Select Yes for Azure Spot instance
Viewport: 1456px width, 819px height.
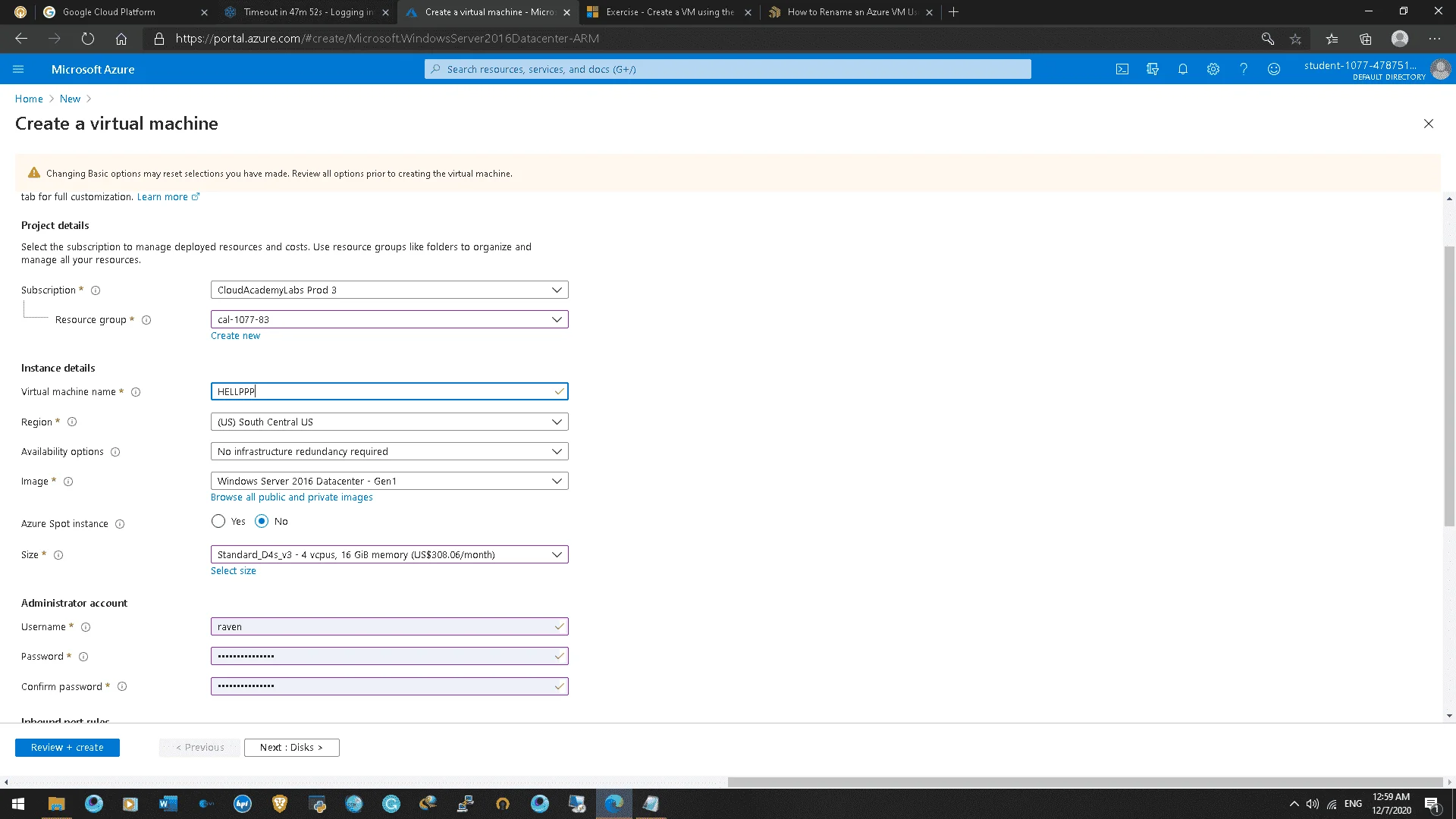[x=218, y=521]
